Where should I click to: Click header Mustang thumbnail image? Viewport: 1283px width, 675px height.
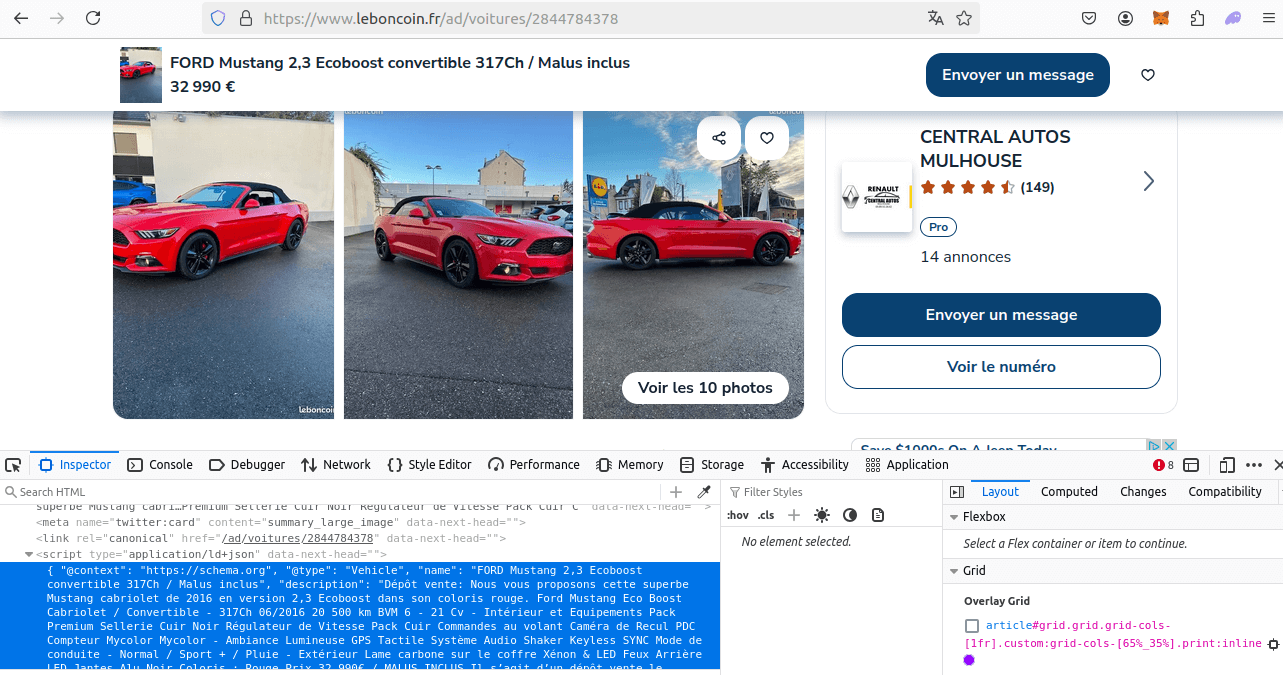(x=141, y=75)
